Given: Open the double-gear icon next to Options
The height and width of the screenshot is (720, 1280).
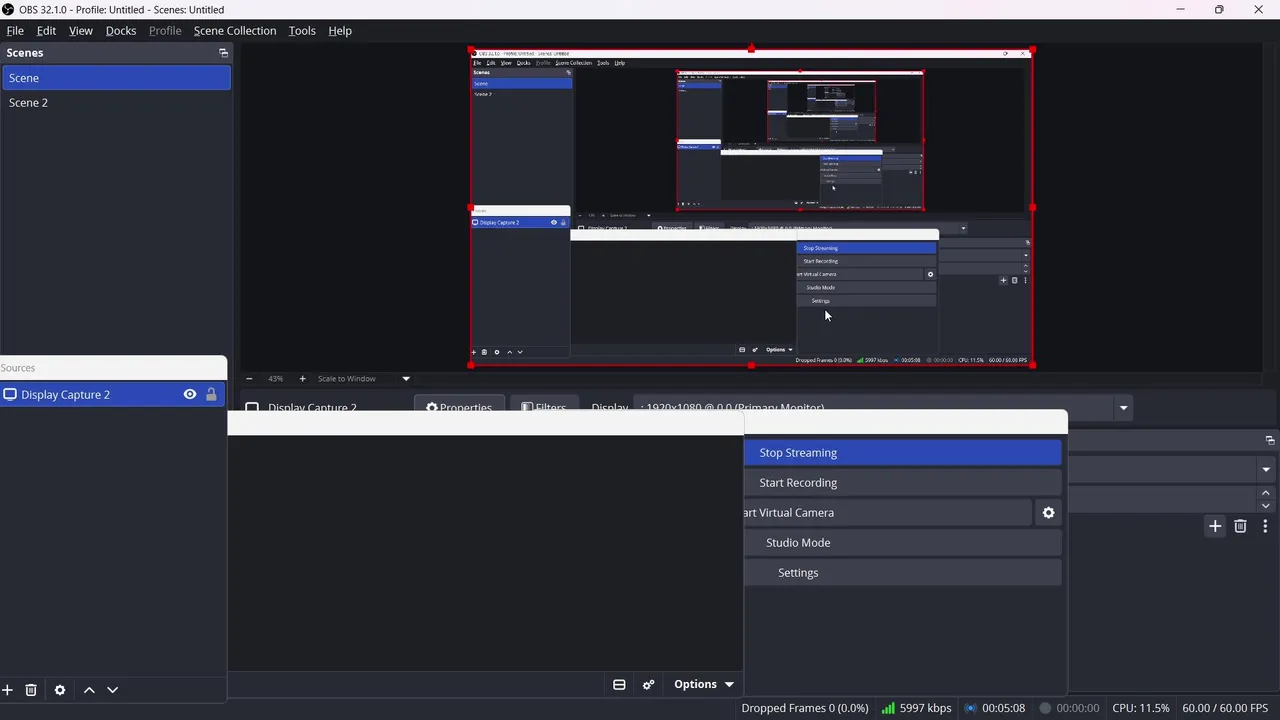Looking at the screenshot, I should coord(648,684).
